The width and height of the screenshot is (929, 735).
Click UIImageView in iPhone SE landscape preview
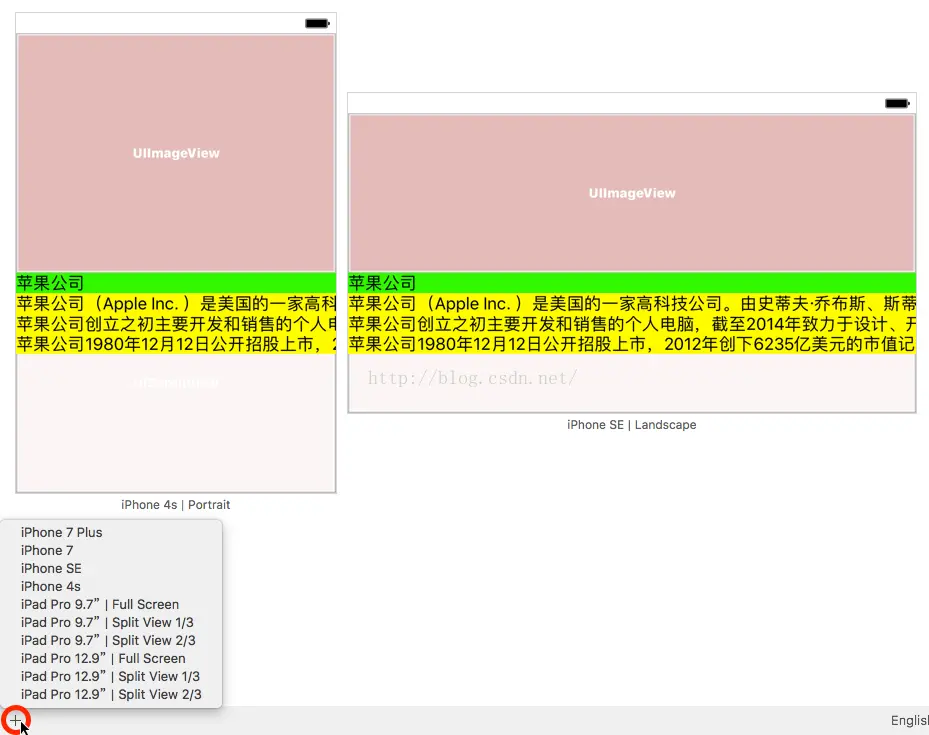click(632, 193)
